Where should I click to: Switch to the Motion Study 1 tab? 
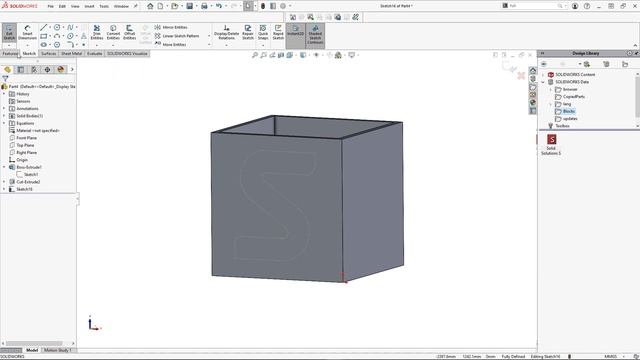58,350
